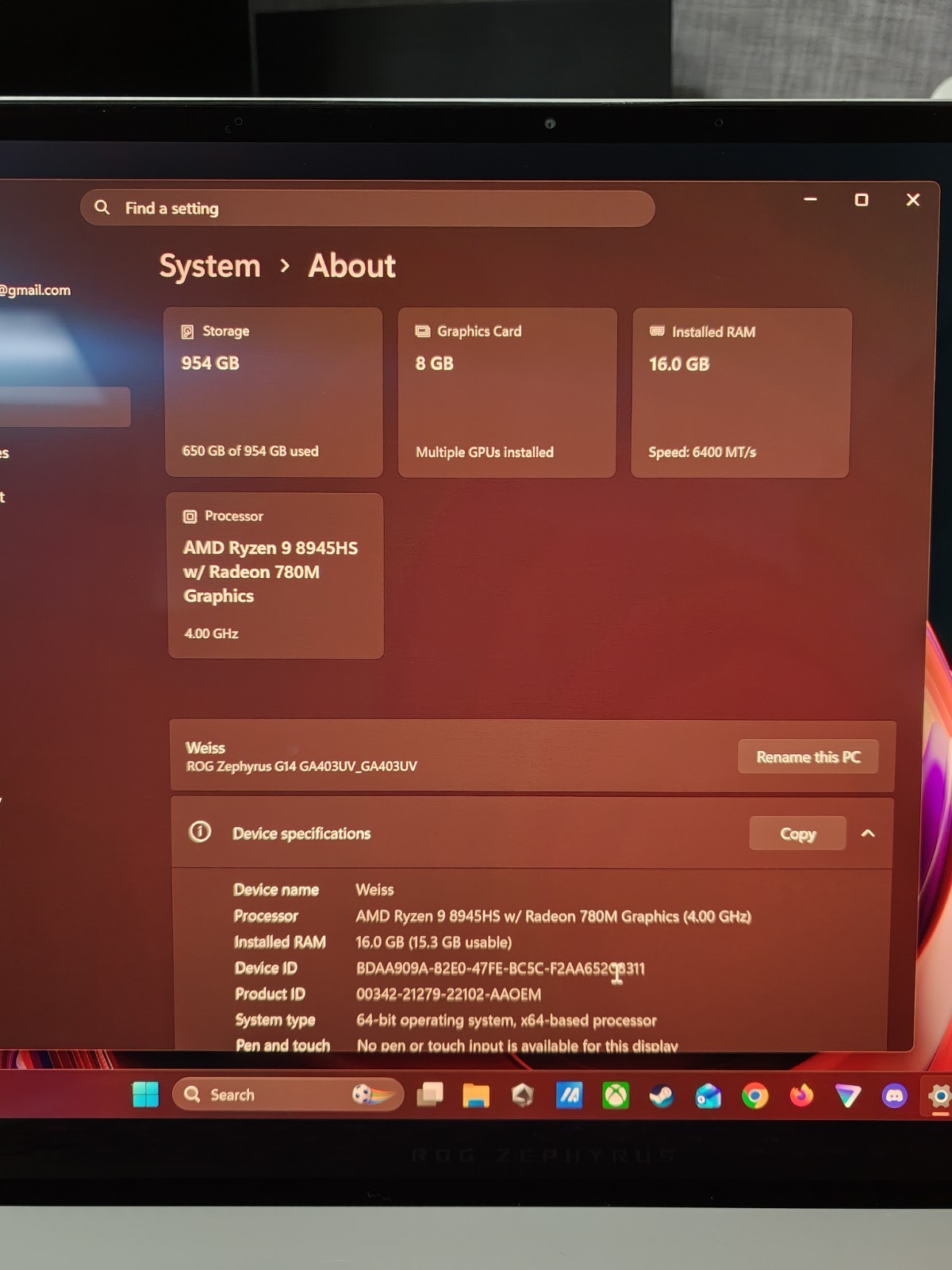The width and height of the screenshot is (952, 1270).
Task: Click the ROG Zephyrus G14 model name text
Action: click(301, 767)
